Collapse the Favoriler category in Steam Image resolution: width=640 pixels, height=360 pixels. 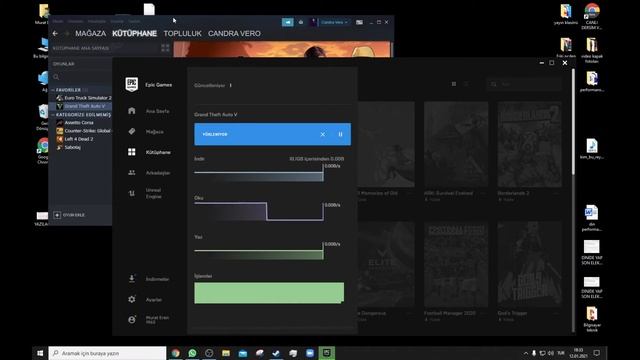[53, 90]
